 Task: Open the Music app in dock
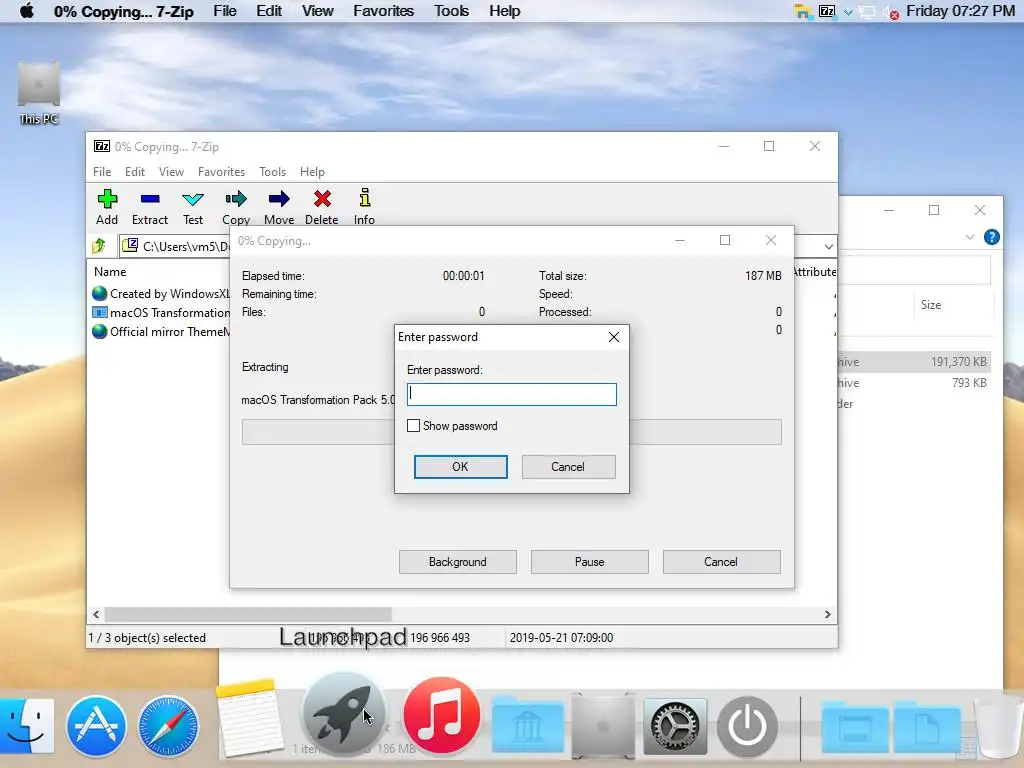click(x=441, y=716)
